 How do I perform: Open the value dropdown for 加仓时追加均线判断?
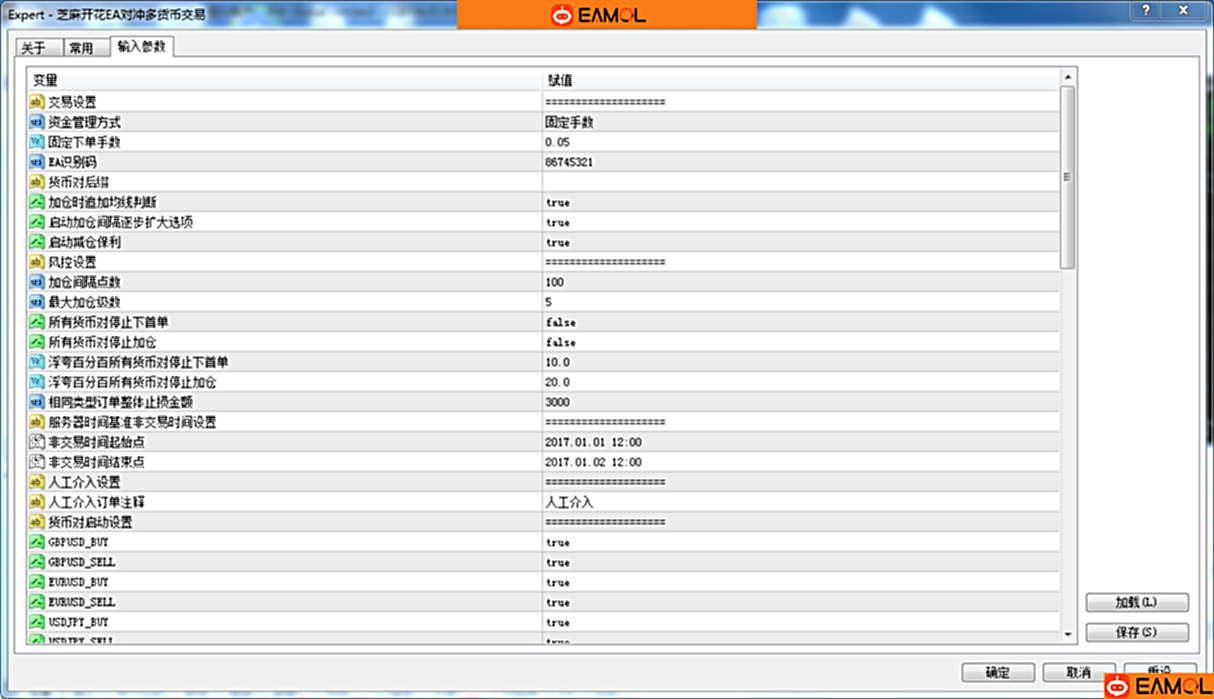click(558, 202)
